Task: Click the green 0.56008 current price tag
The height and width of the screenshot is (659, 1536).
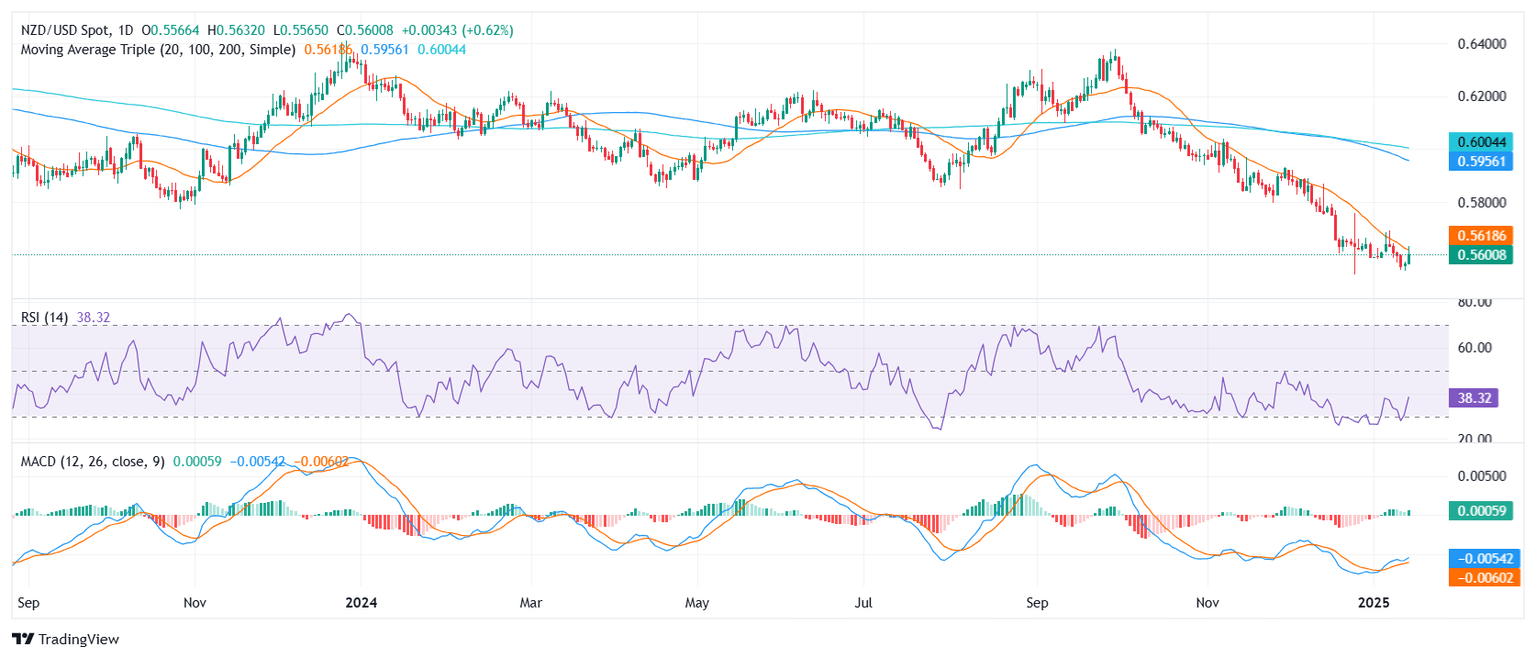Action: click(x=1484, y=255)
